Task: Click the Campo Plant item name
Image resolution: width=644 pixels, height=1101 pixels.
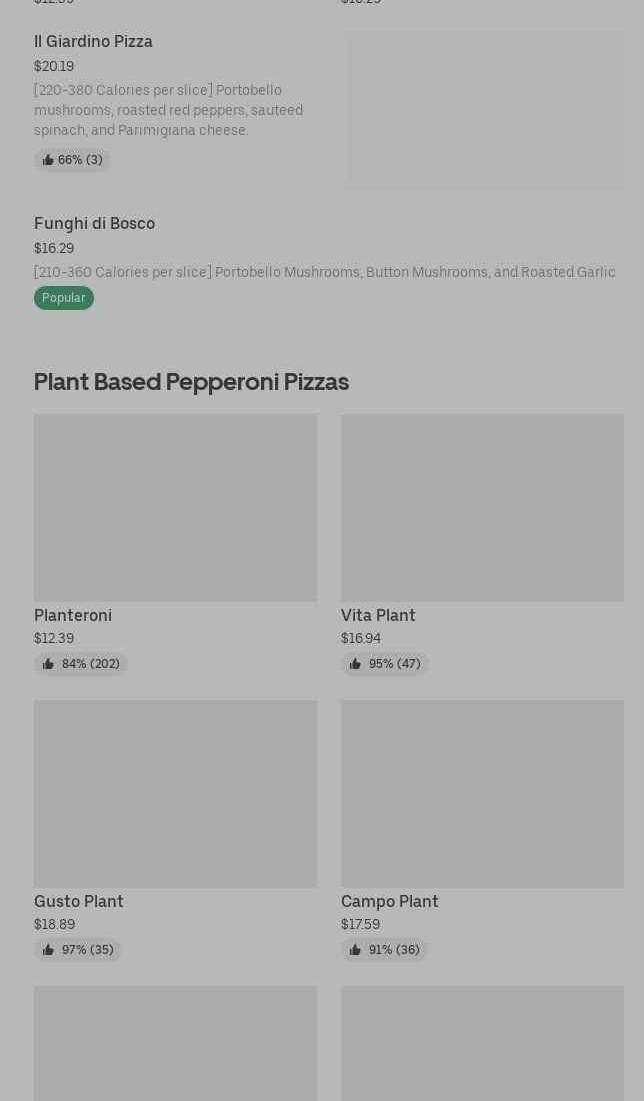Action: pos(390,902)
